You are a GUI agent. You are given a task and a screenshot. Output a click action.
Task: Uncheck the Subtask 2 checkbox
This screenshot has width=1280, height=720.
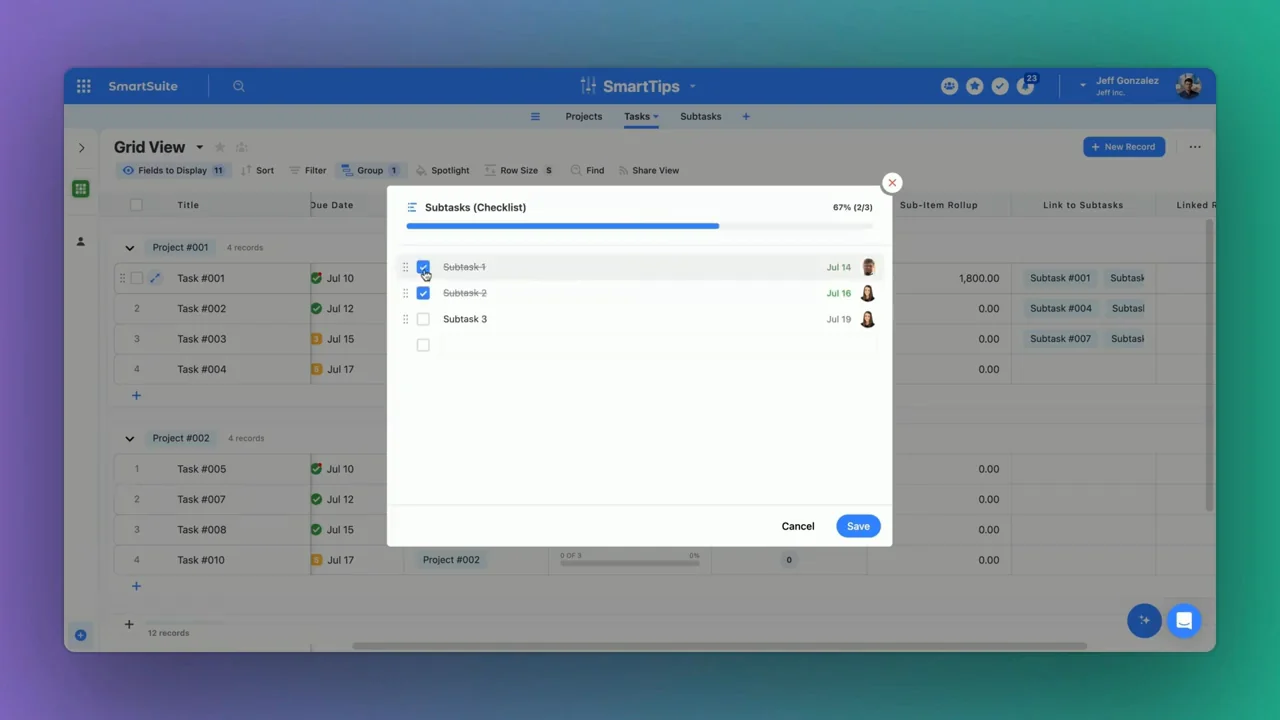(x=423, y=293)
